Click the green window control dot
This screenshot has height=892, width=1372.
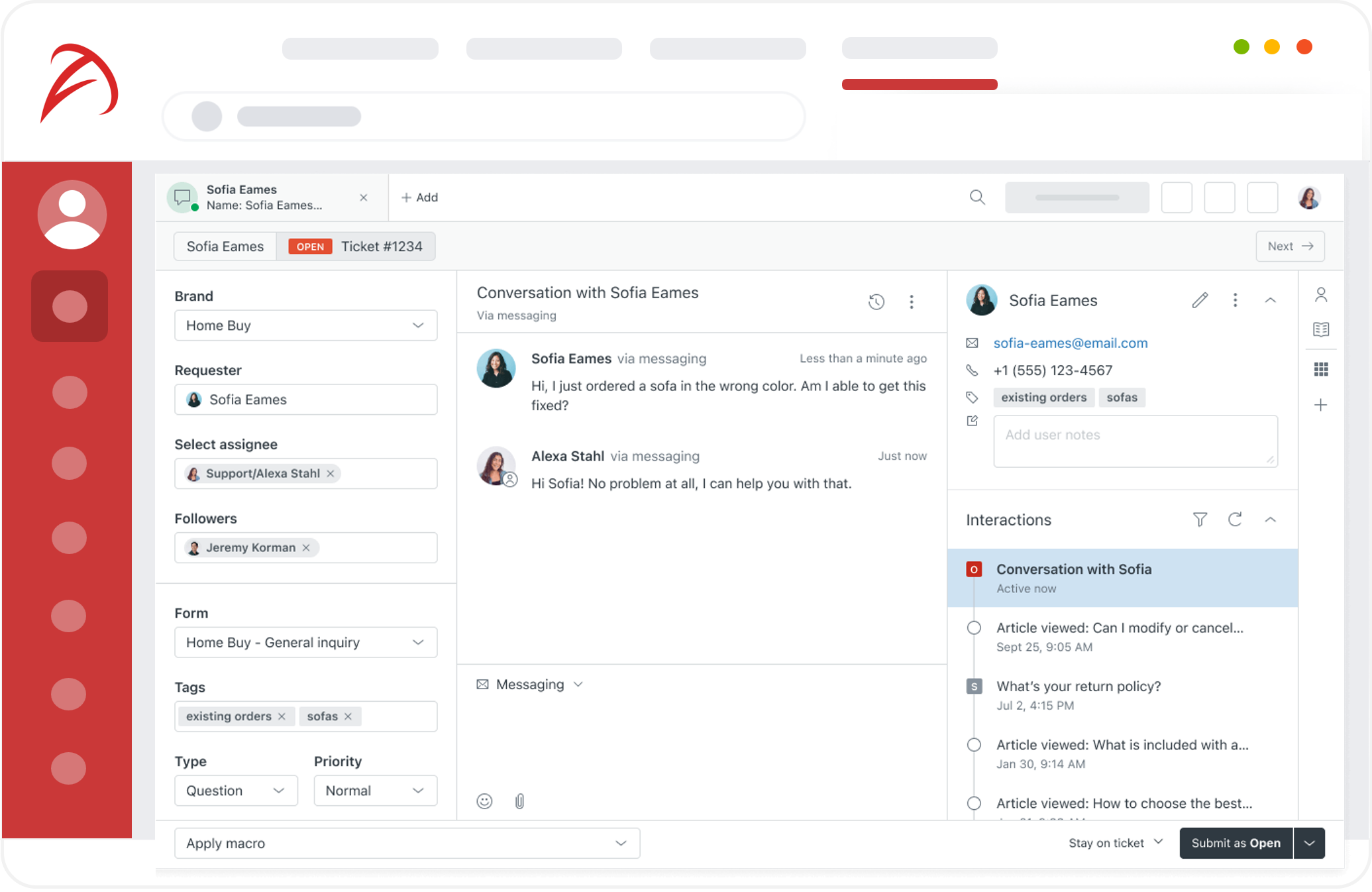[x=1241, y=47]
